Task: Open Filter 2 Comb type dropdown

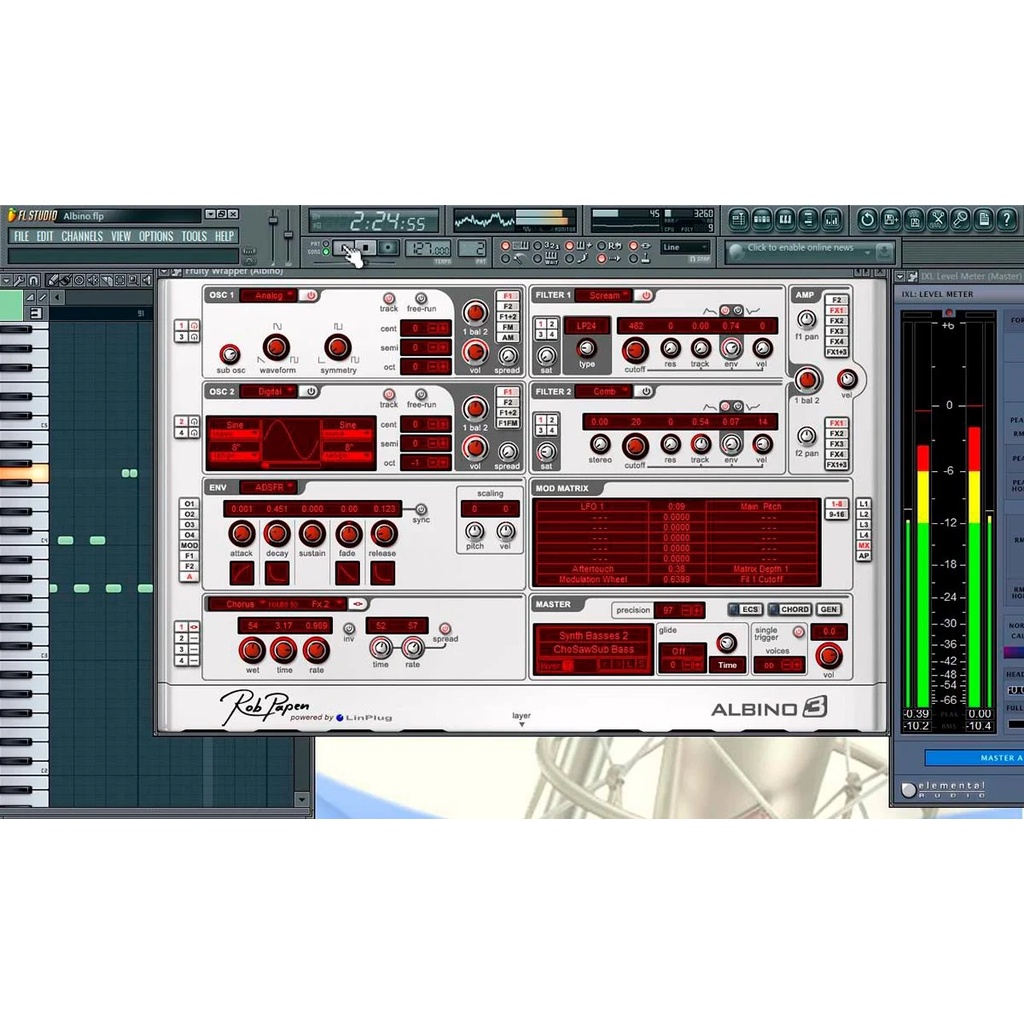Action: click(604, 391)
